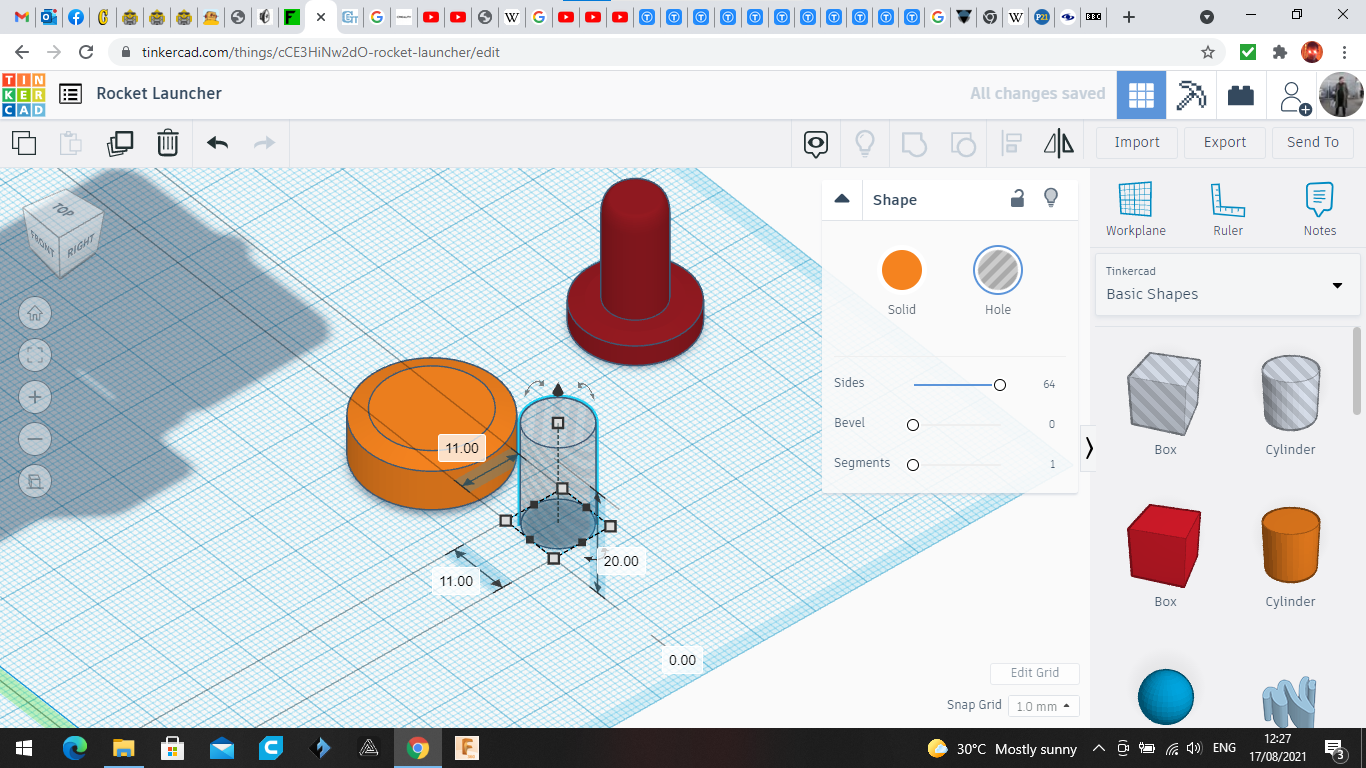Screen dimensions: 1366x768
Task: Set shape to Hole
Action: pos(997,271)
